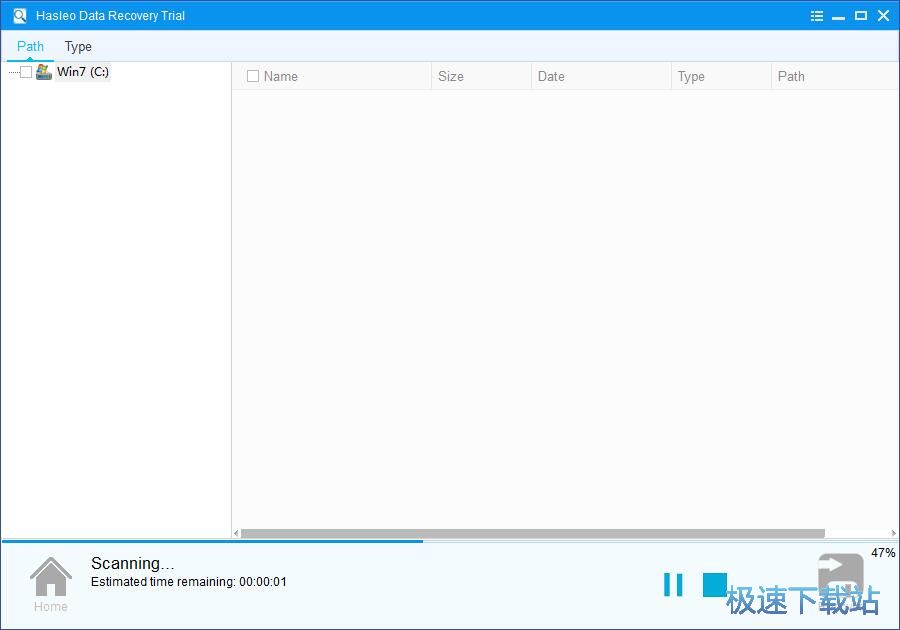Click the Home icon
900x630 pixels.
click(x=50, y=578)
